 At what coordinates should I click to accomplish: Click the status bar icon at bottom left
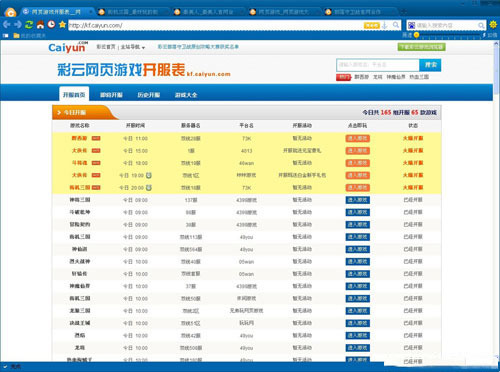(5, 367)
